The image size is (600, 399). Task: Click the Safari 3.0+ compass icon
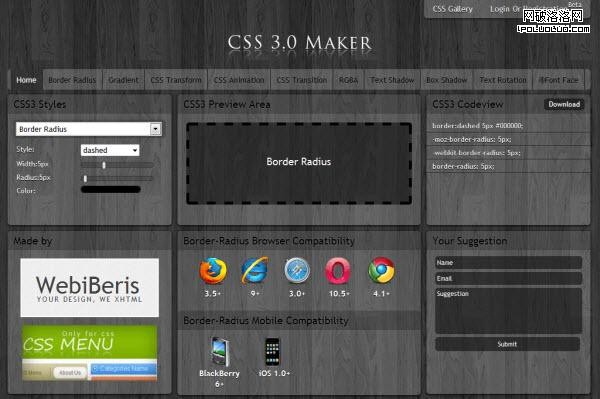pos(297,270)
